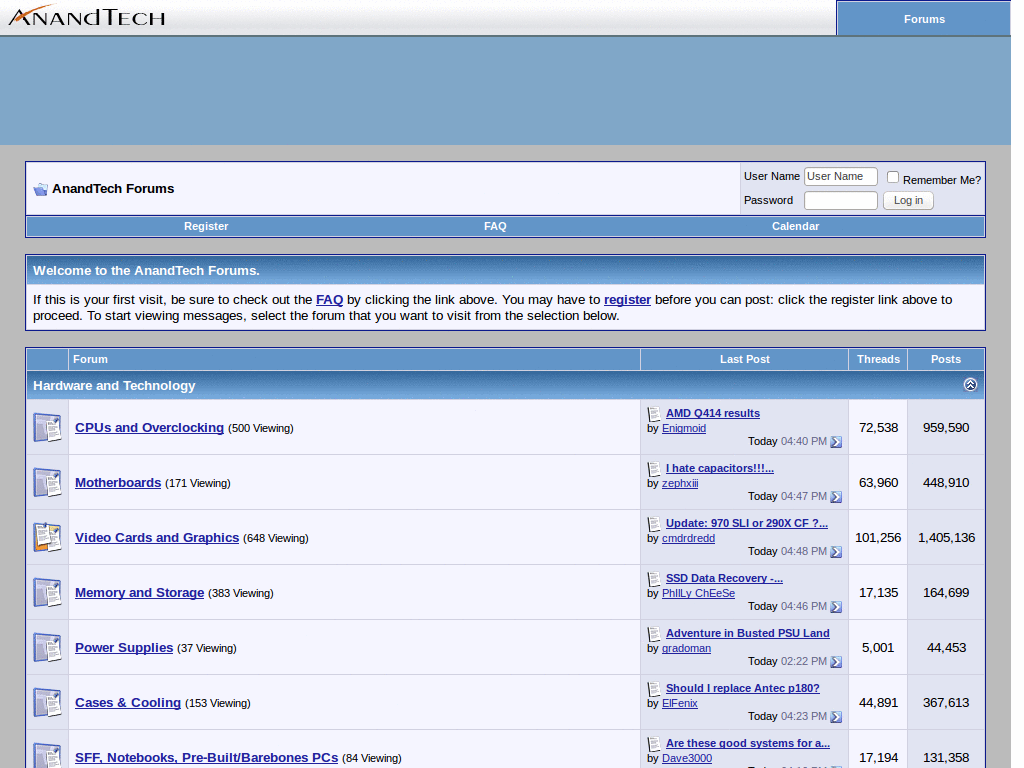Image resolution: width=1024 pixels, height=768 pixels.
Task: Click the Log in button
Action: [908, 200]
